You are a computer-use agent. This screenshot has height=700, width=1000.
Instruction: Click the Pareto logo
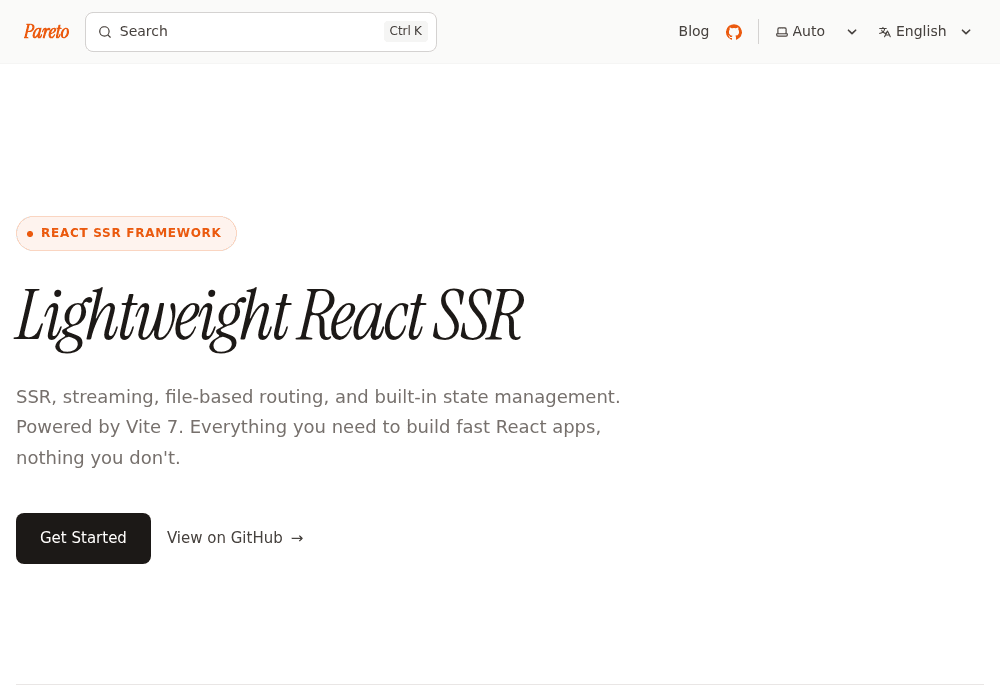[47, 31]
